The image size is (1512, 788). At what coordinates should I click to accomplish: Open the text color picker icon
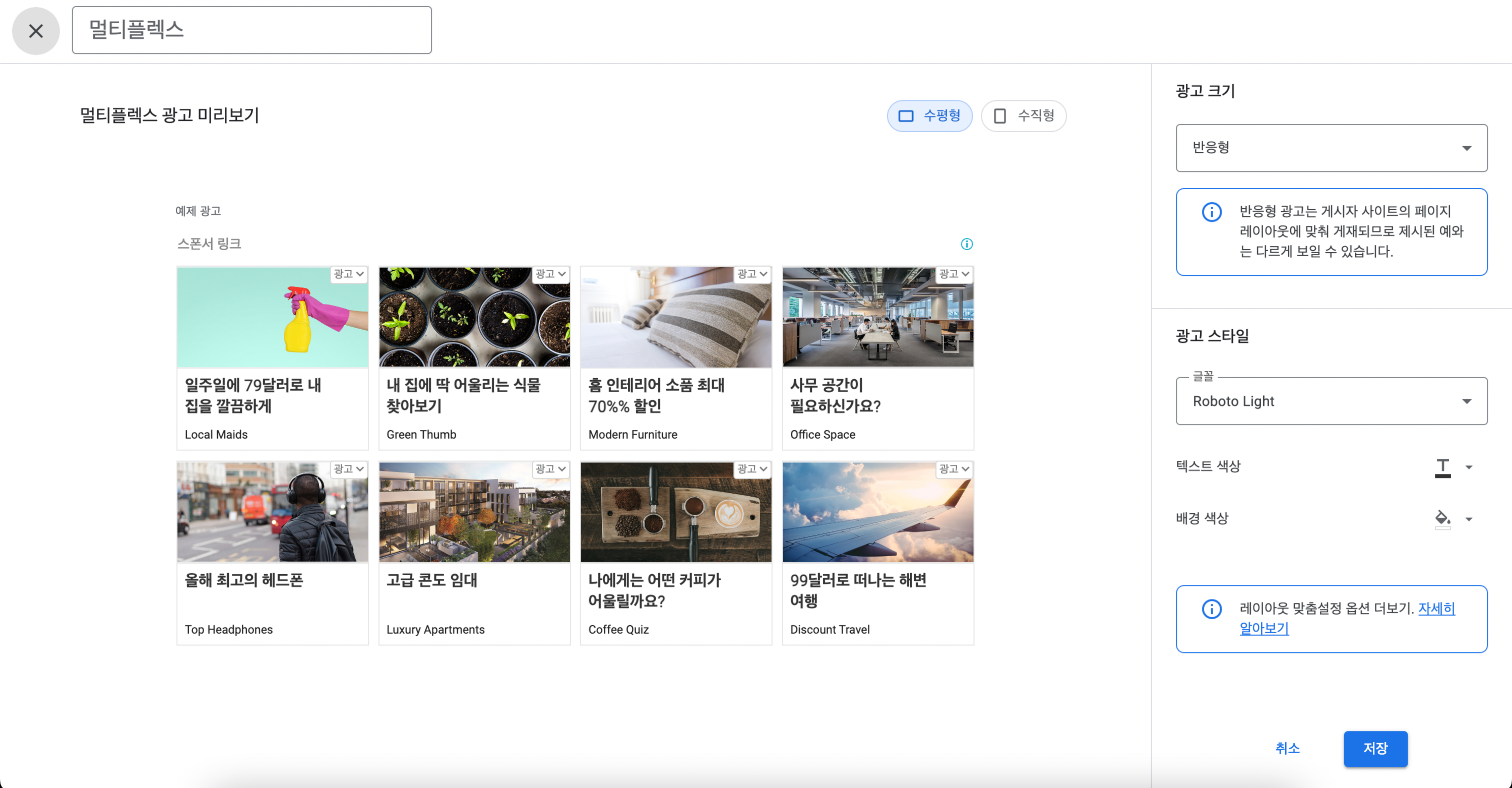click(x=1443, y=467)
